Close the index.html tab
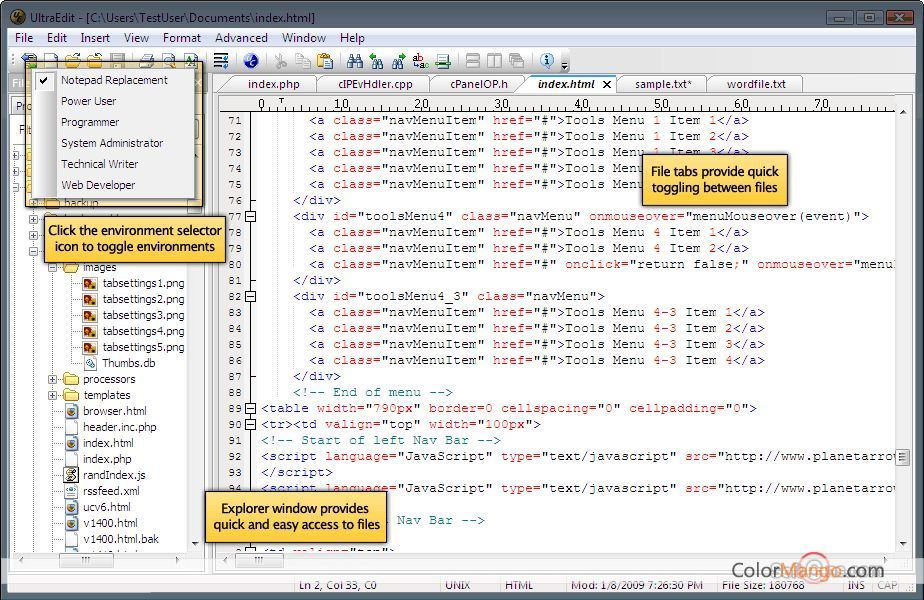Screen dimensions: 924x600 [x=606, y=85]
